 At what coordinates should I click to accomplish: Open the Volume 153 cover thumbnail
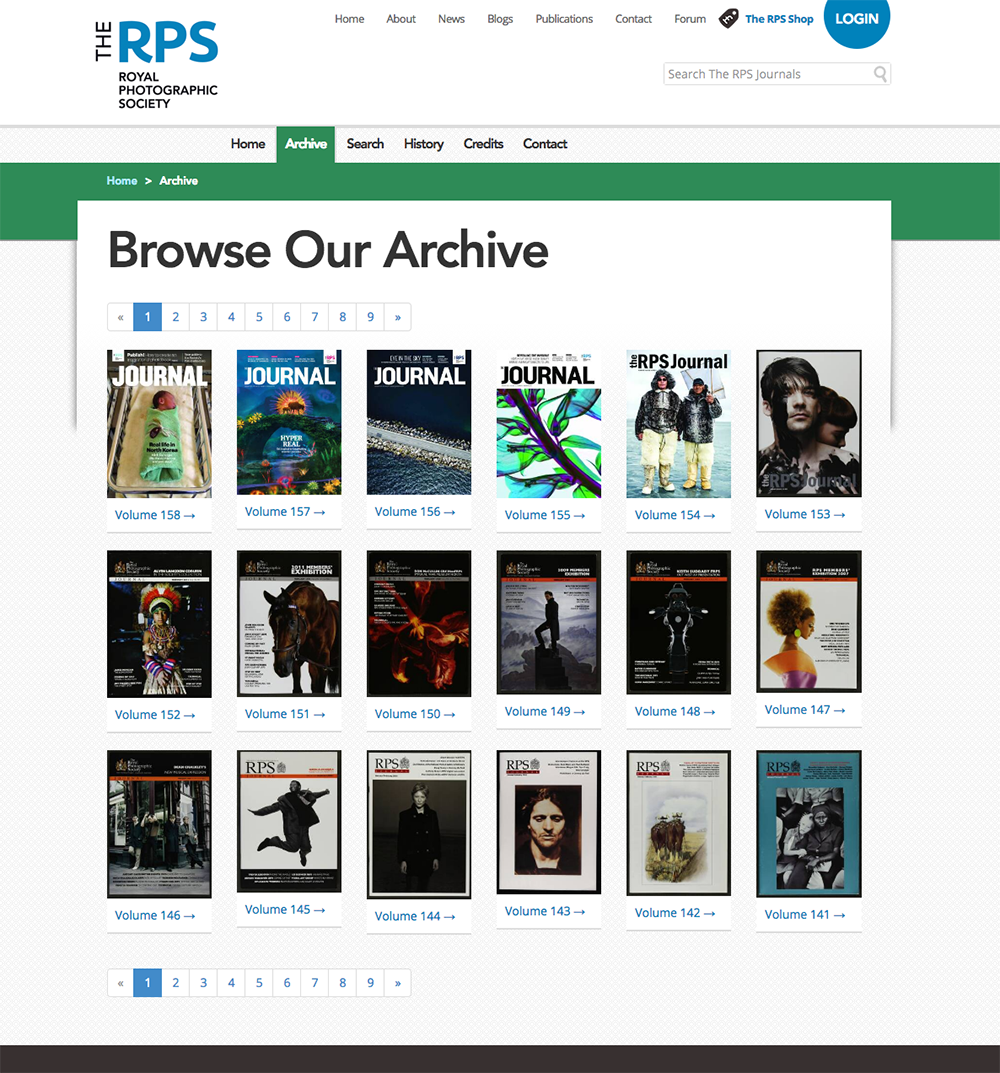[809, 424]
